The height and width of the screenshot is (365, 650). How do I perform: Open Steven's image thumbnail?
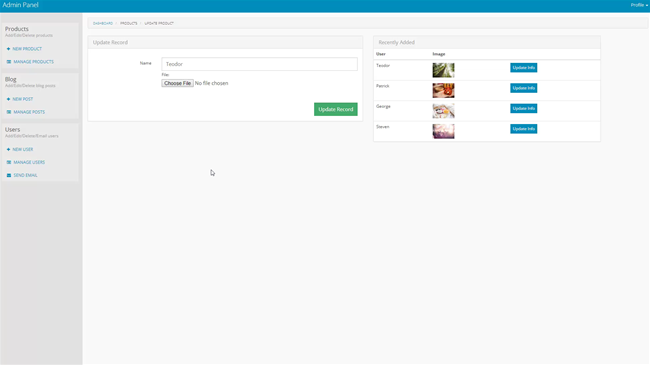pyautogui.click(x=444, y=131)
